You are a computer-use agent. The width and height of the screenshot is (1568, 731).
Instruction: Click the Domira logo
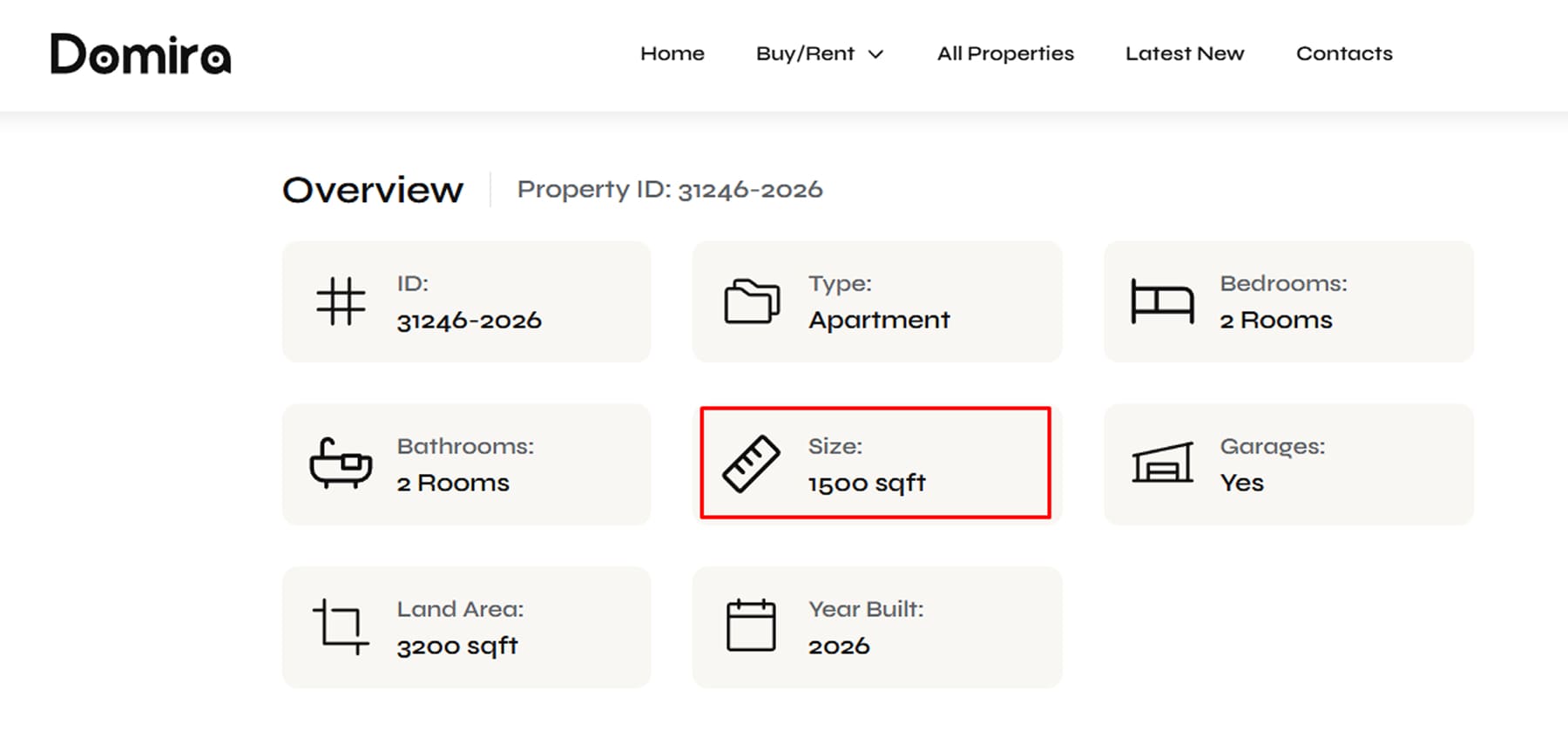point(141,54)
